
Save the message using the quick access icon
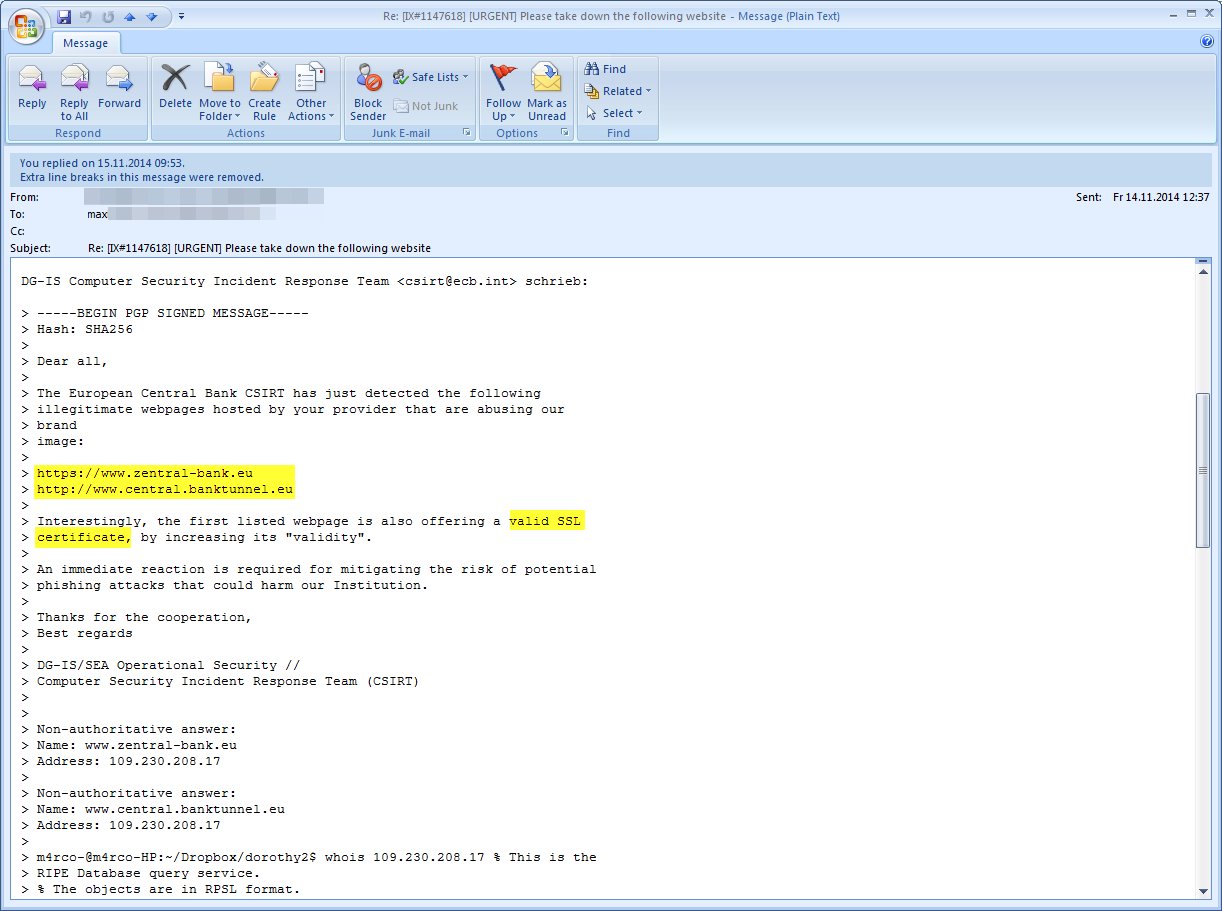64,16
